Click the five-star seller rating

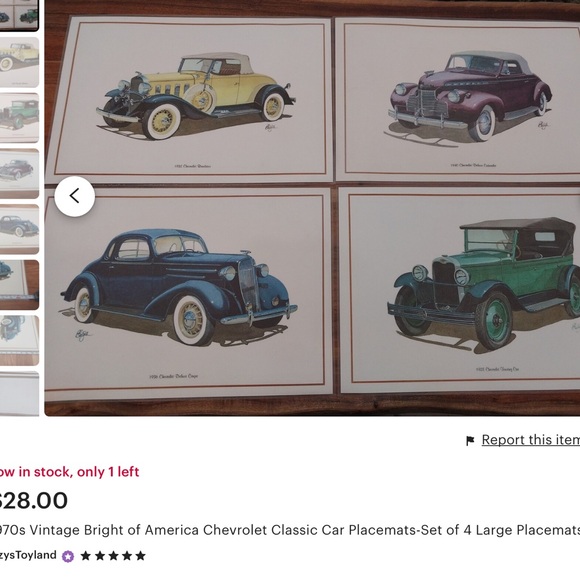tap(113, 556)
